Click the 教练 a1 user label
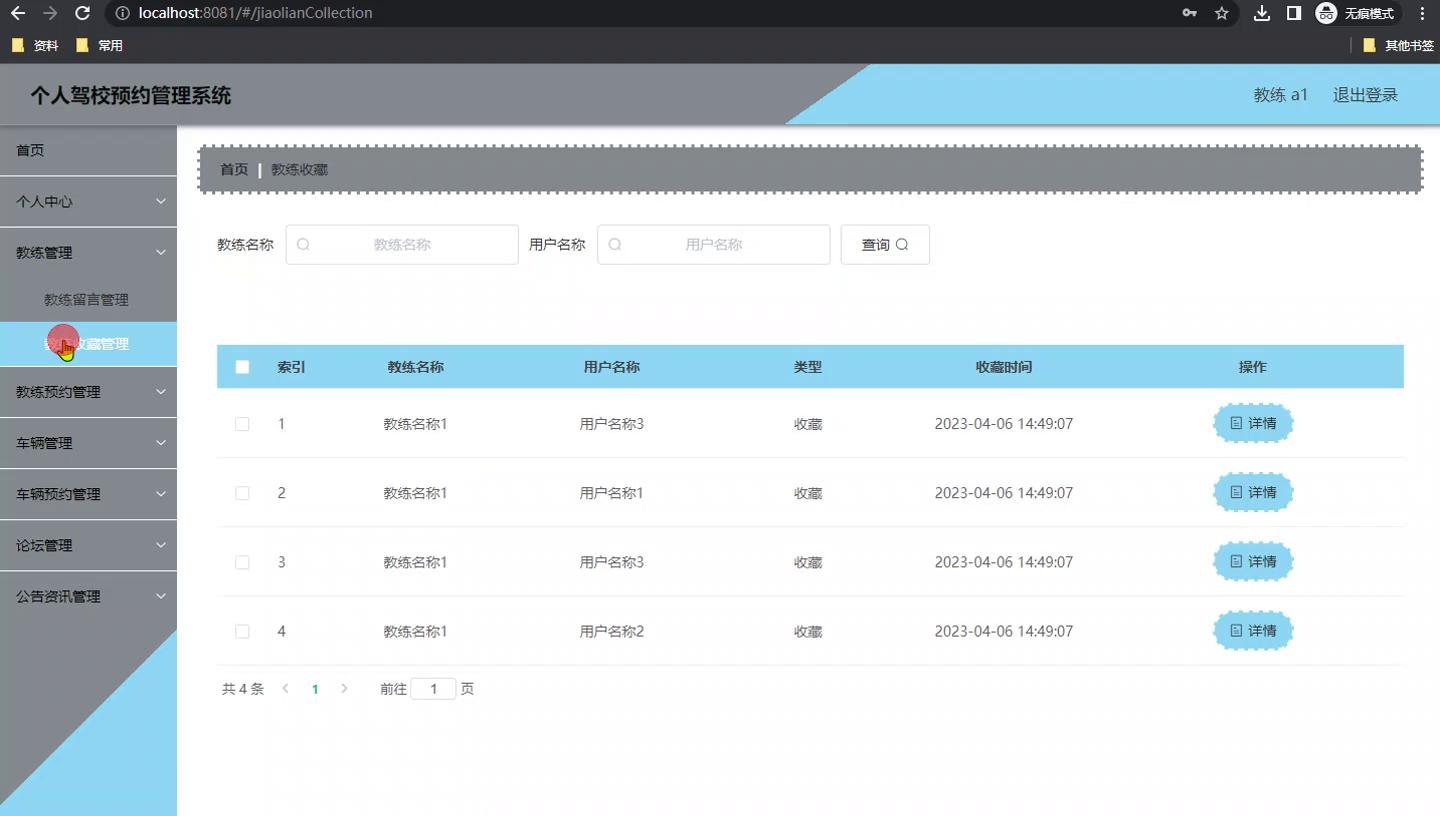 coord(1281,95)
